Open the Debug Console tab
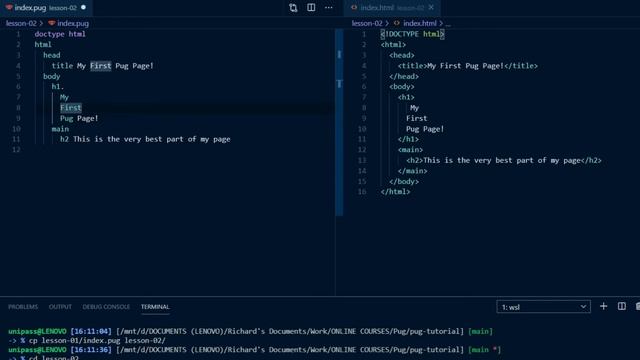This screenshot has width=640, height=360. [x=106, y=307]
